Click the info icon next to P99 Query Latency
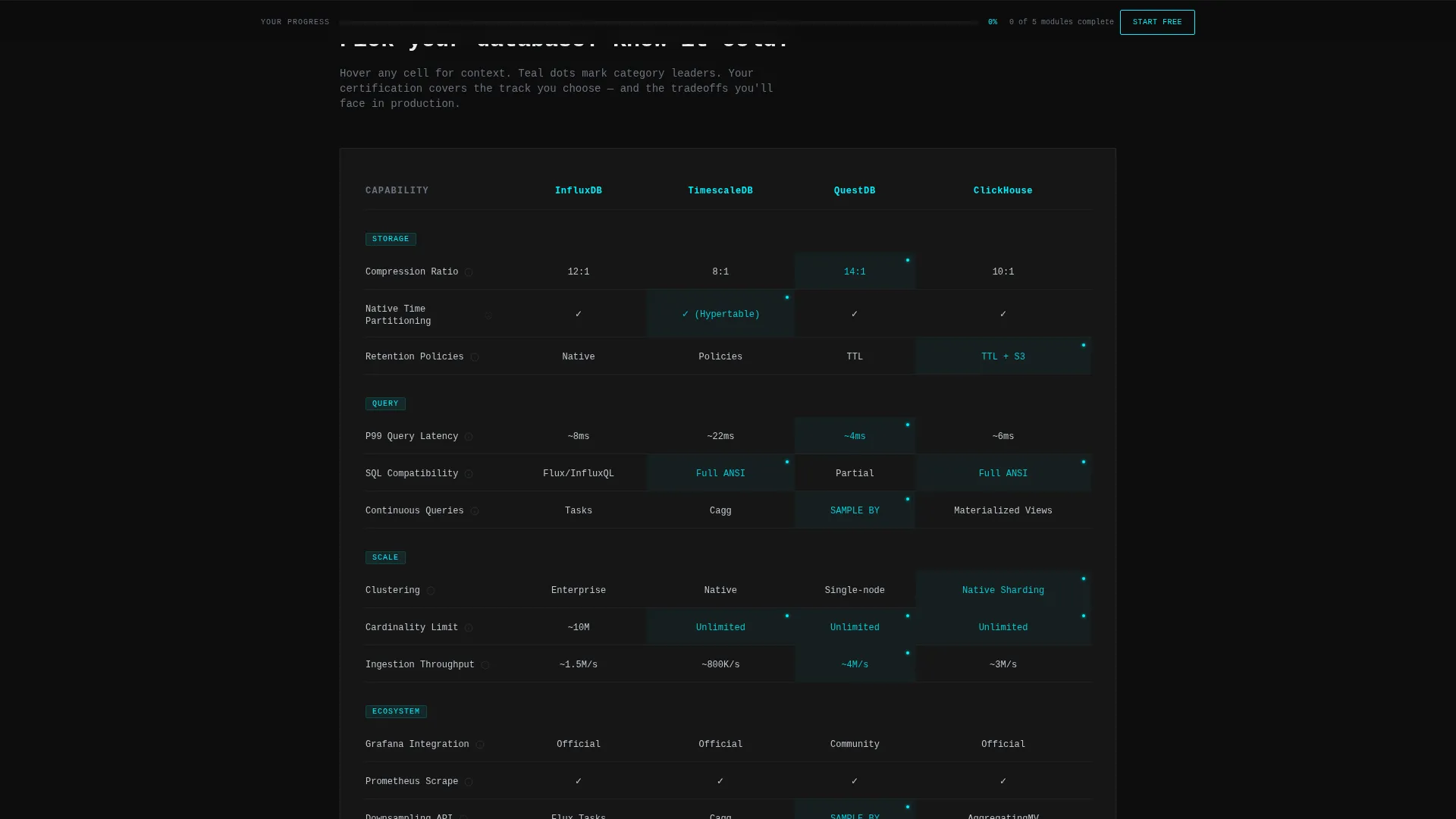 pyautogui.click(x=469, y=437)
